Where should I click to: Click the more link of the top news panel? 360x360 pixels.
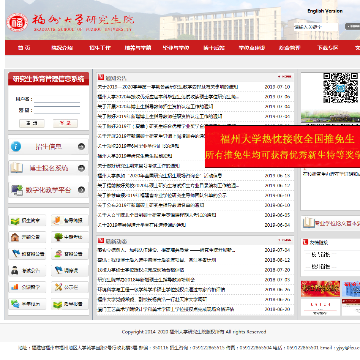(x=284, y=77)
